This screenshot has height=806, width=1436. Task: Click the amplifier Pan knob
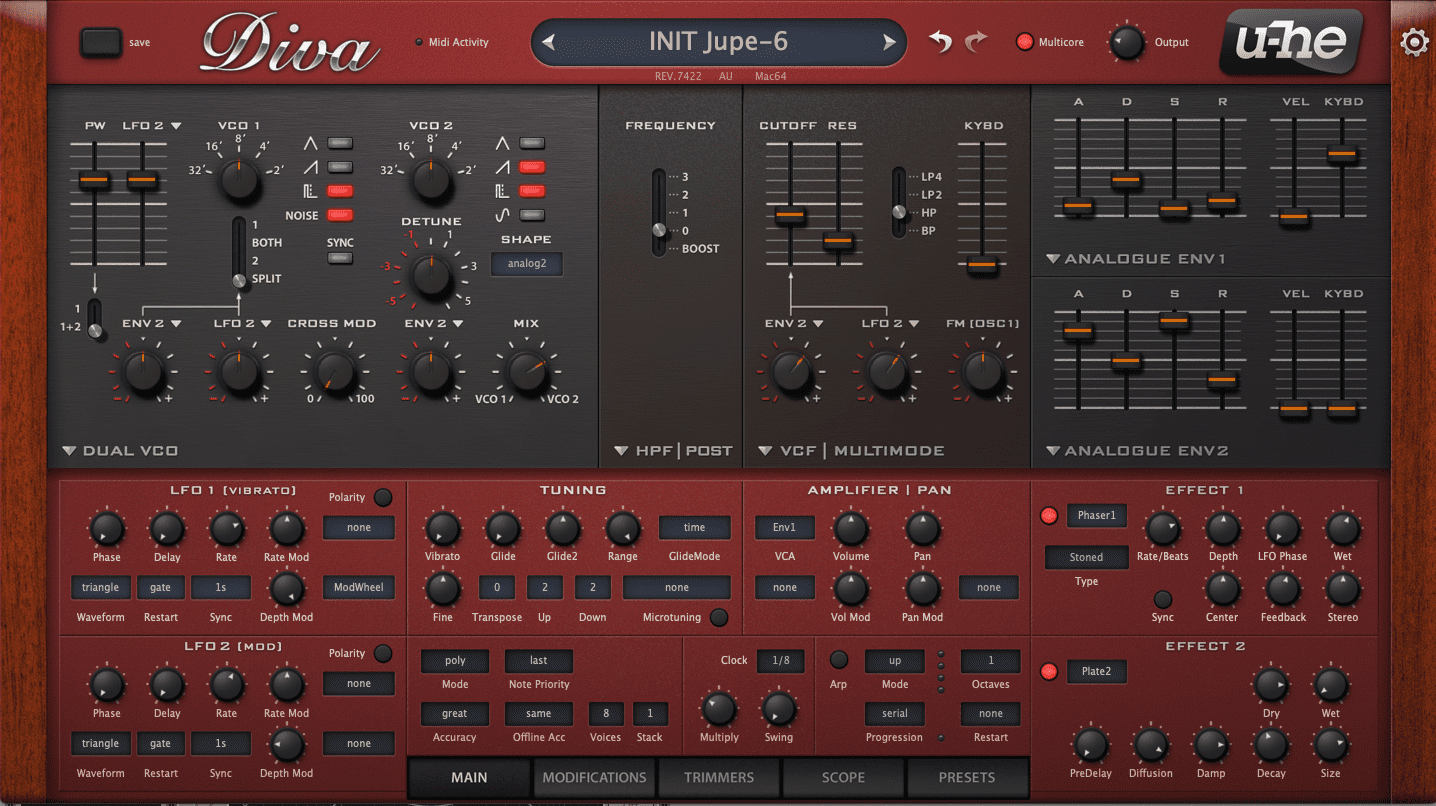(922, 529)
